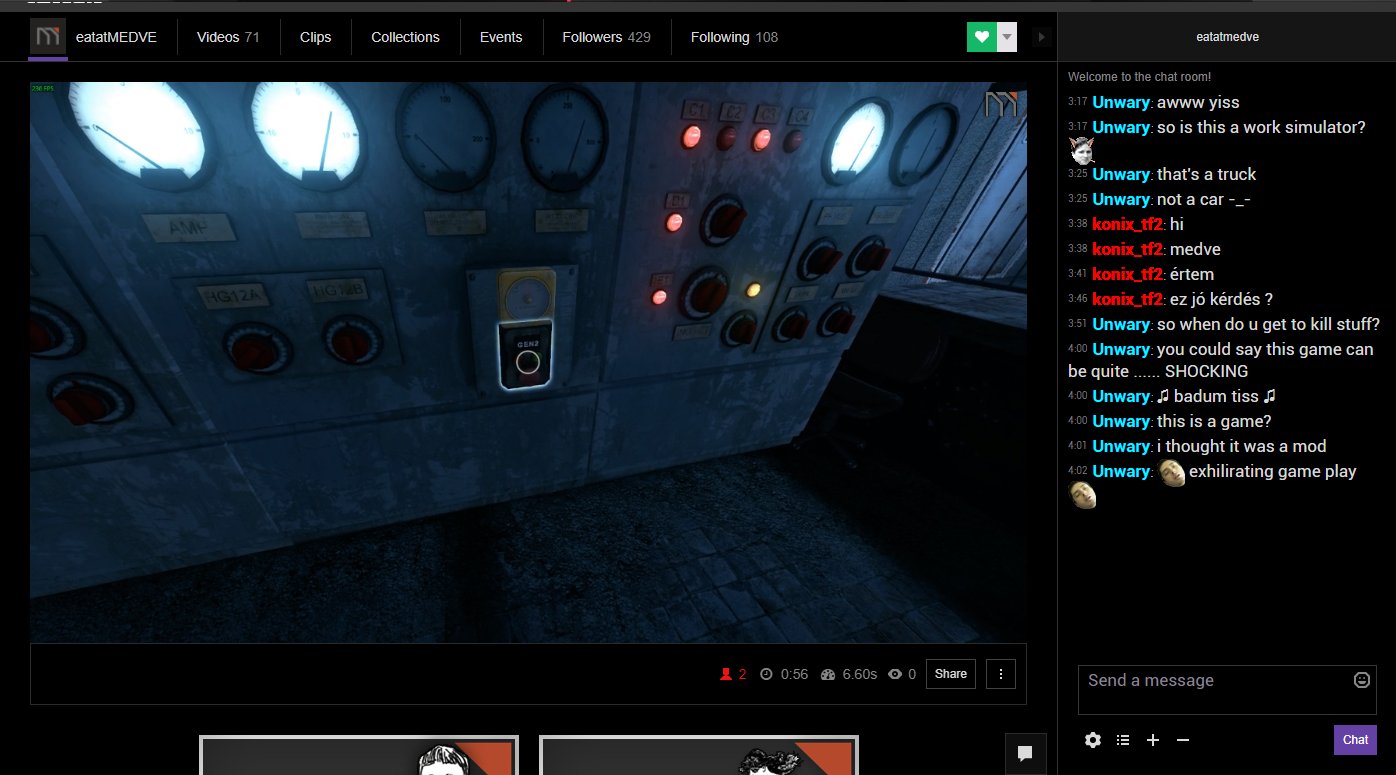The image size is (1396, 775).
Task: Click the face emote after 'work simulator?'
Action: click(x=1081, y=151)
